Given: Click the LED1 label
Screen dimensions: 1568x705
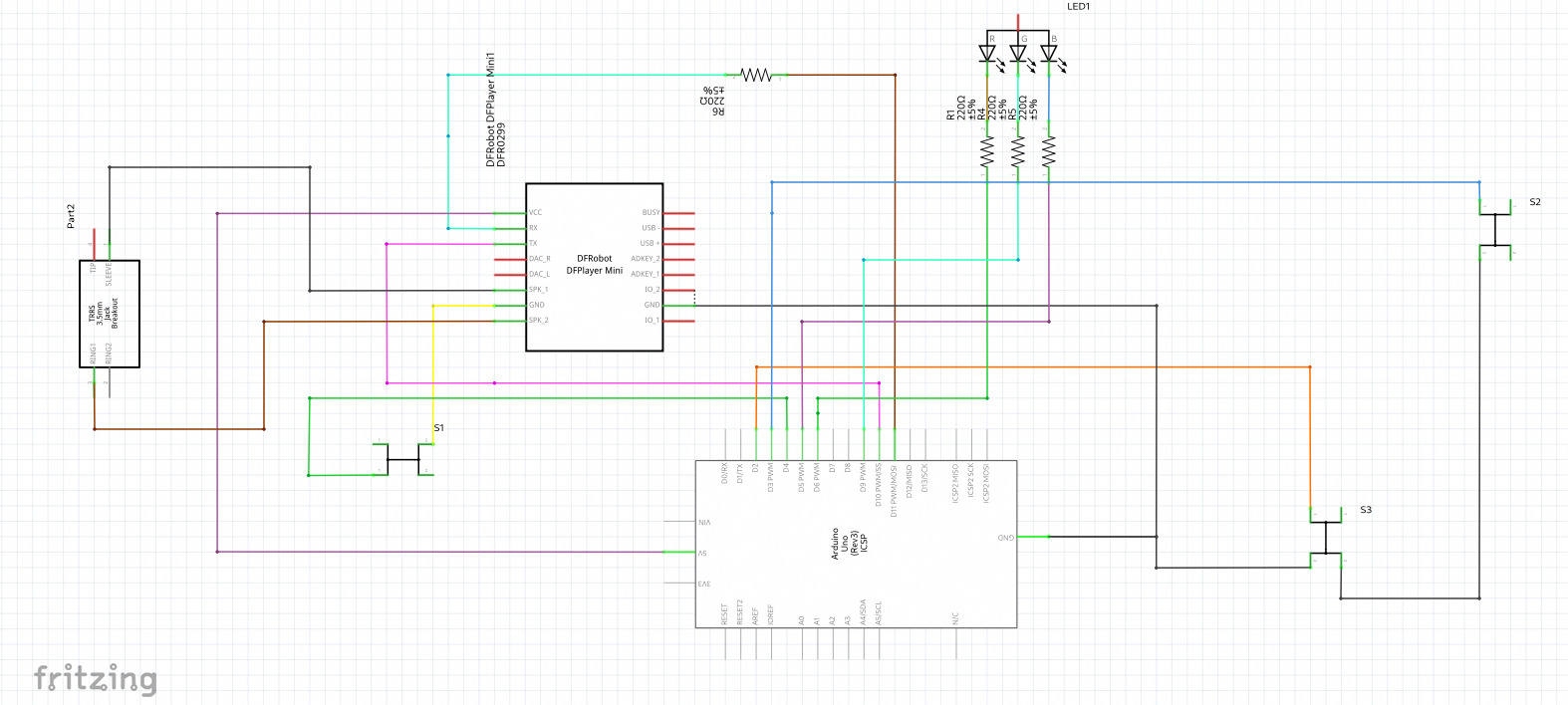Looking at the screenshot, I should click(1079, 6).
